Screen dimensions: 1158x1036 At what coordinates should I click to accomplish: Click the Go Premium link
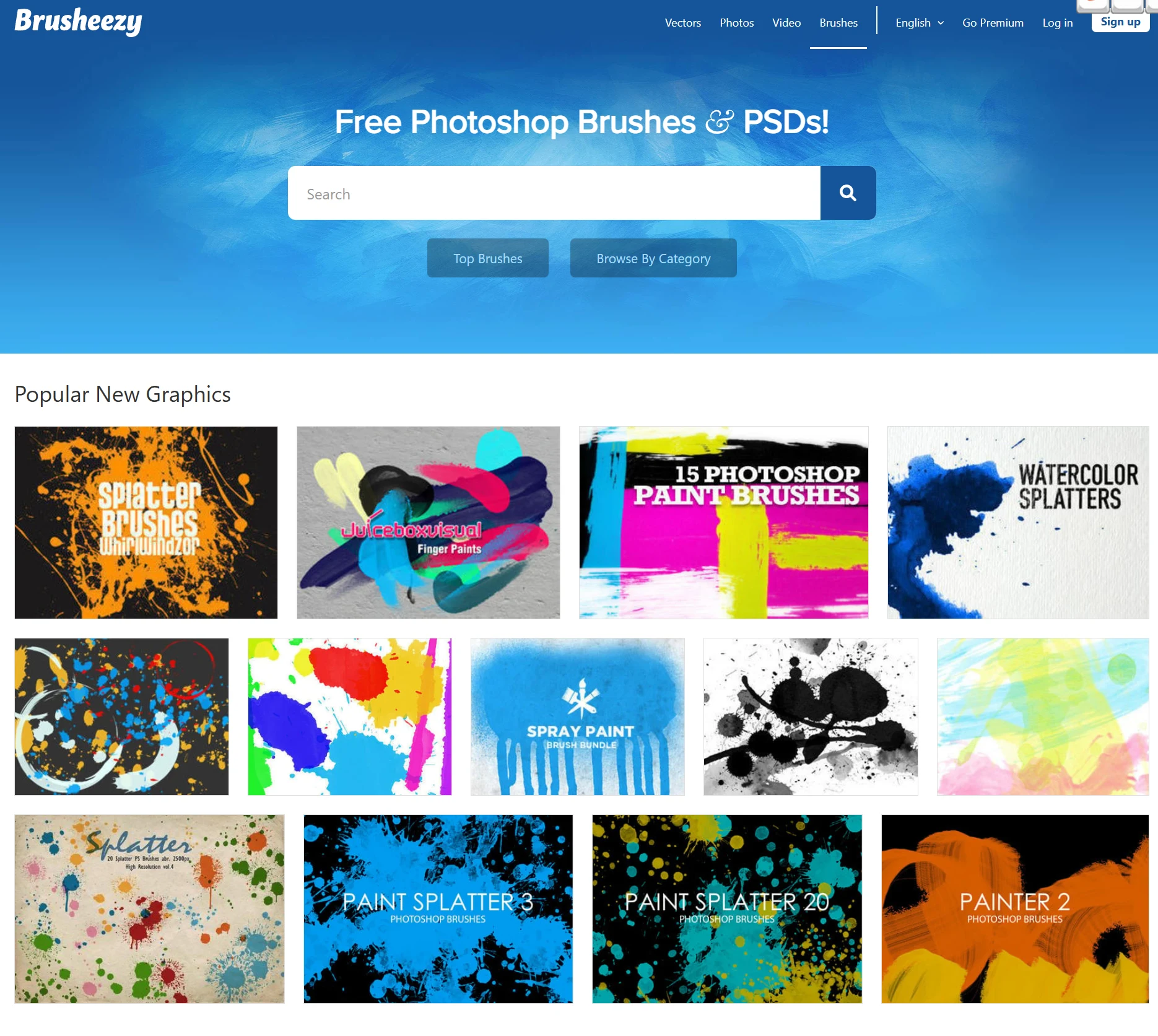(993, 23)
